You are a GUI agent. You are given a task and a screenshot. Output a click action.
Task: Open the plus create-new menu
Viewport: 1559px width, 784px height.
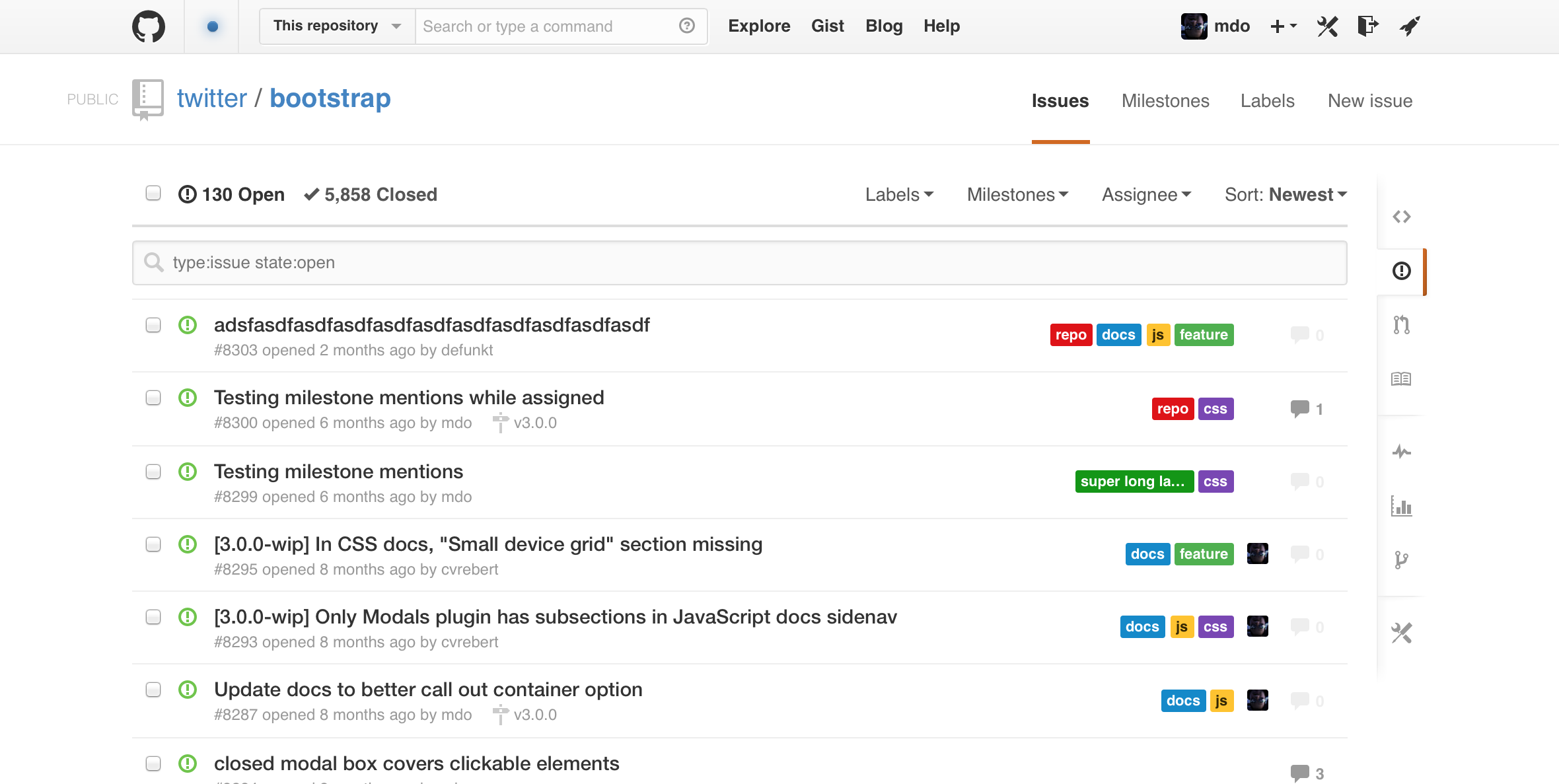coord(1284,26)
